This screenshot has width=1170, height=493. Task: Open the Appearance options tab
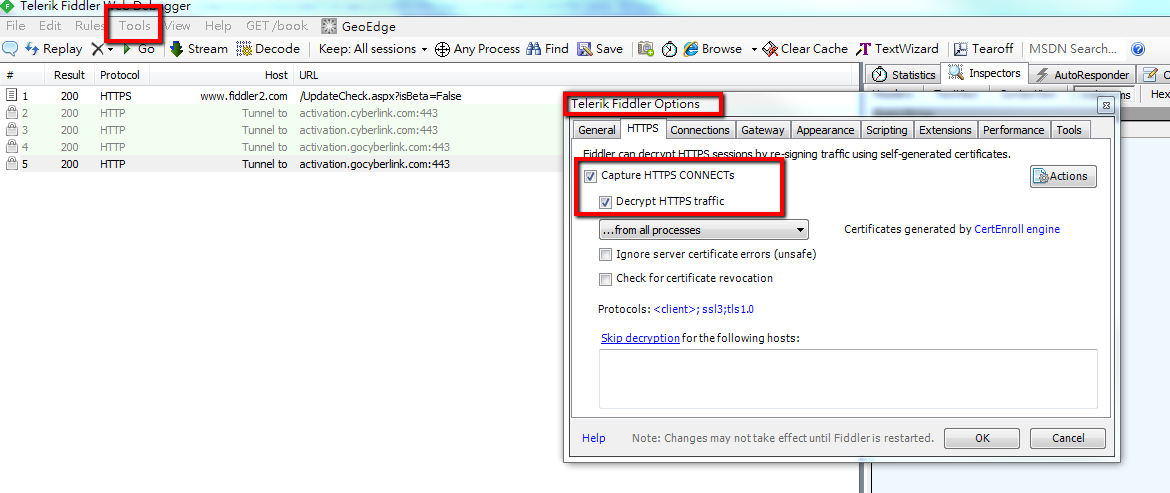(x=825, y=130)
